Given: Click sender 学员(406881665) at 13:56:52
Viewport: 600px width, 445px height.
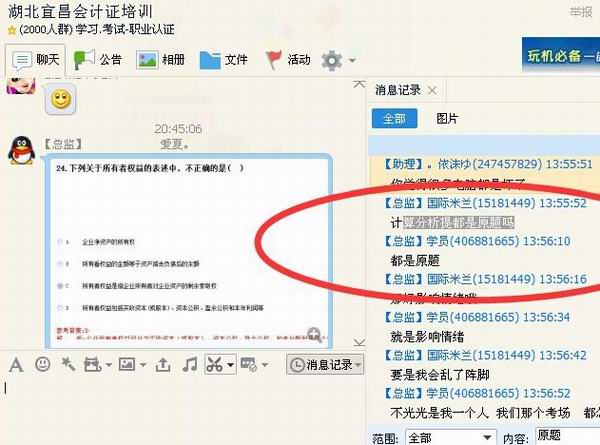Looking at the screenshot, I should coord(478,393).
